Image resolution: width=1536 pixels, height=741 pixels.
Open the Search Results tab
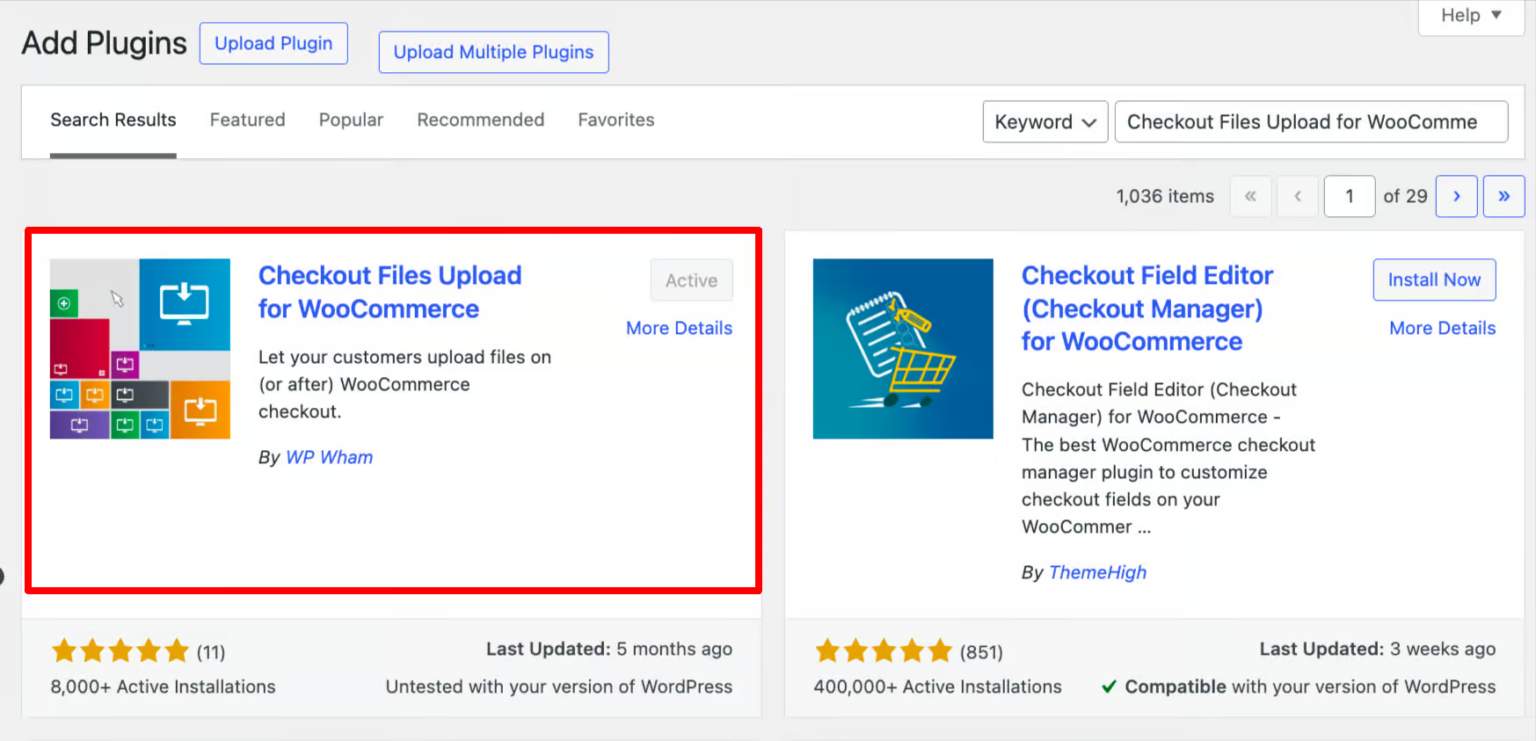pos(113,119)
